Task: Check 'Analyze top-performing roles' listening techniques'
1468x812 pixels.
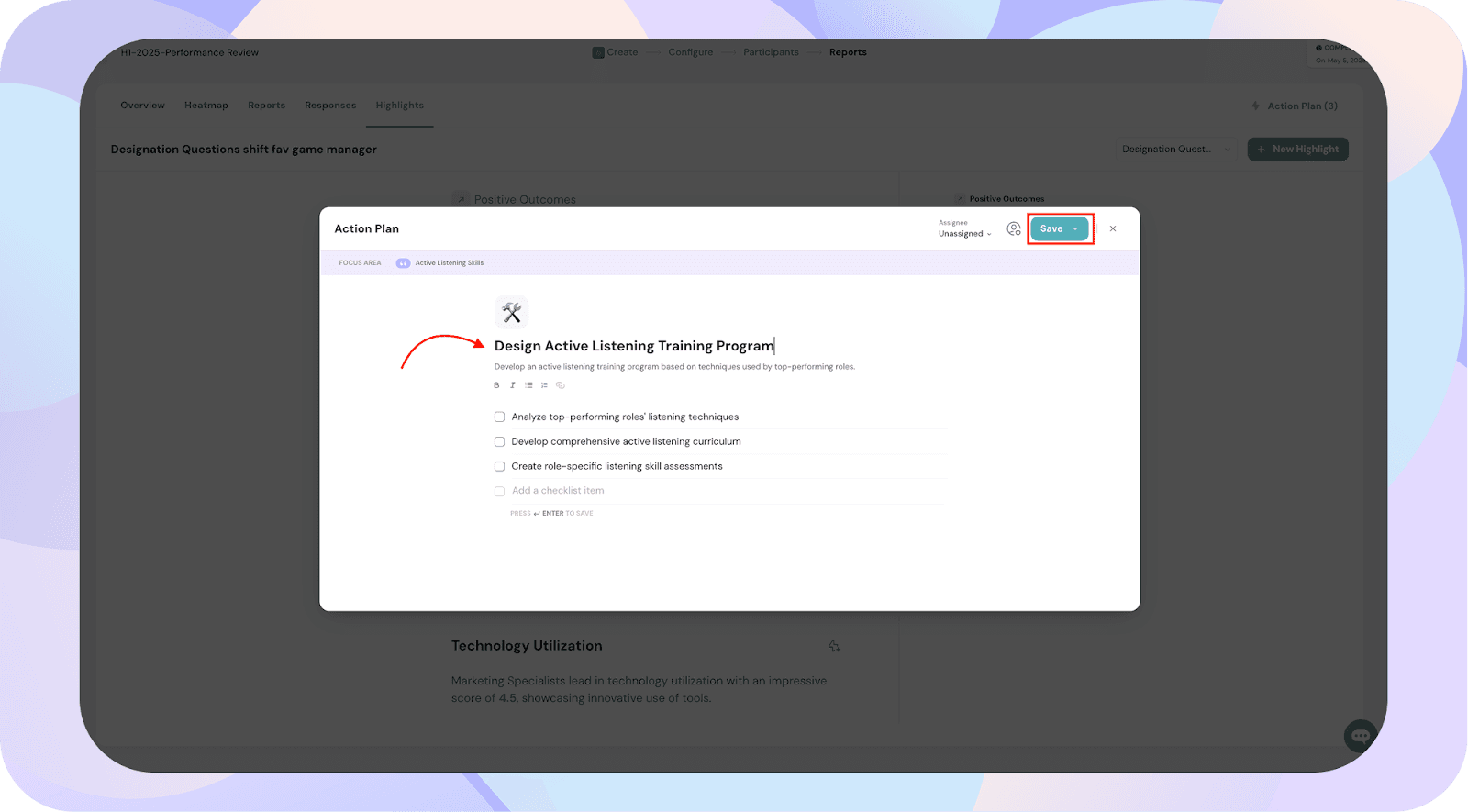Action: tap(499, 417)
